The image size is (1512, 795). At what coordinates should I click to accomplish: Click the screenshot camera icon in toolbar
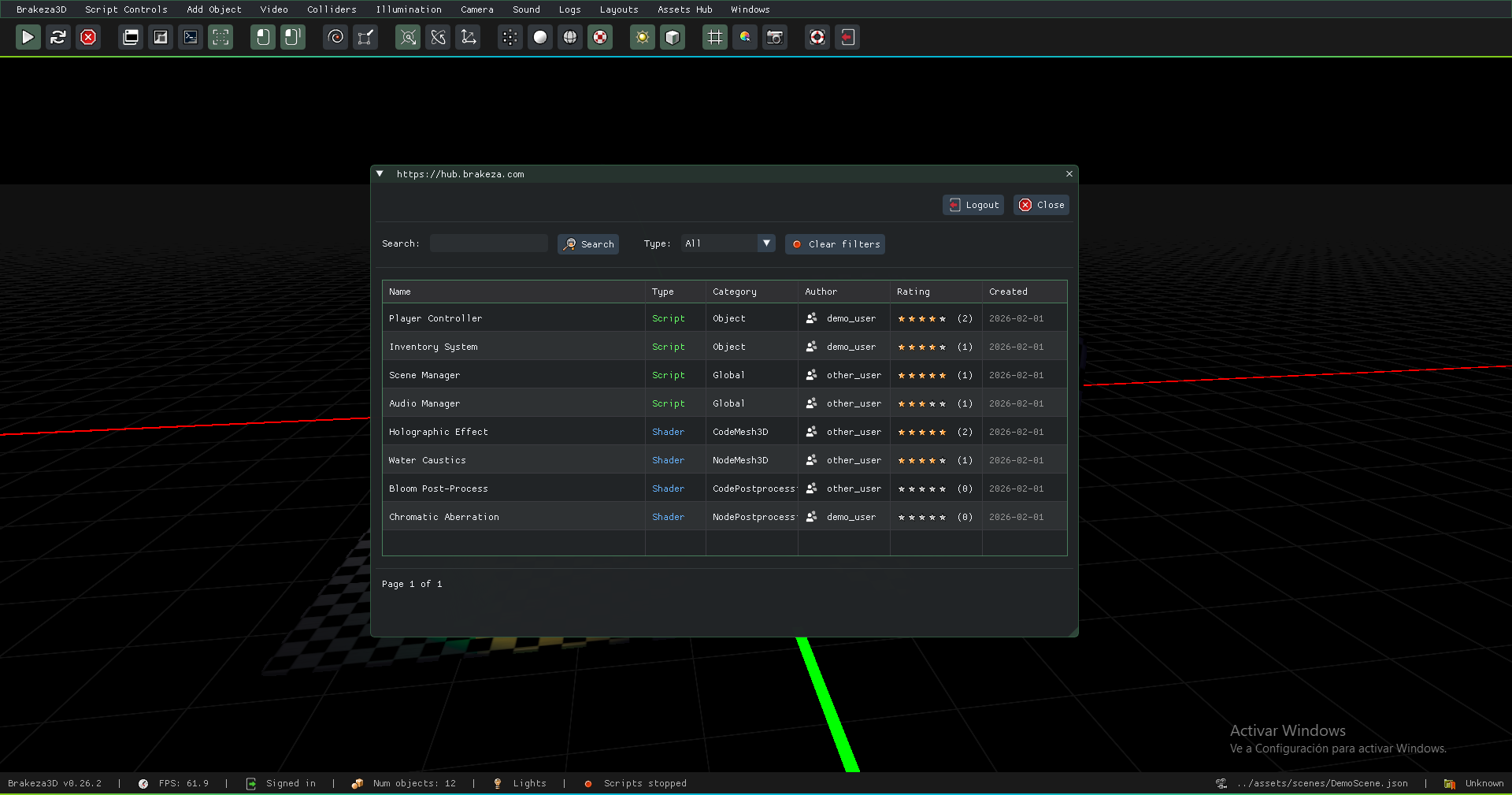pyautogui.click(x=775, y=37)
